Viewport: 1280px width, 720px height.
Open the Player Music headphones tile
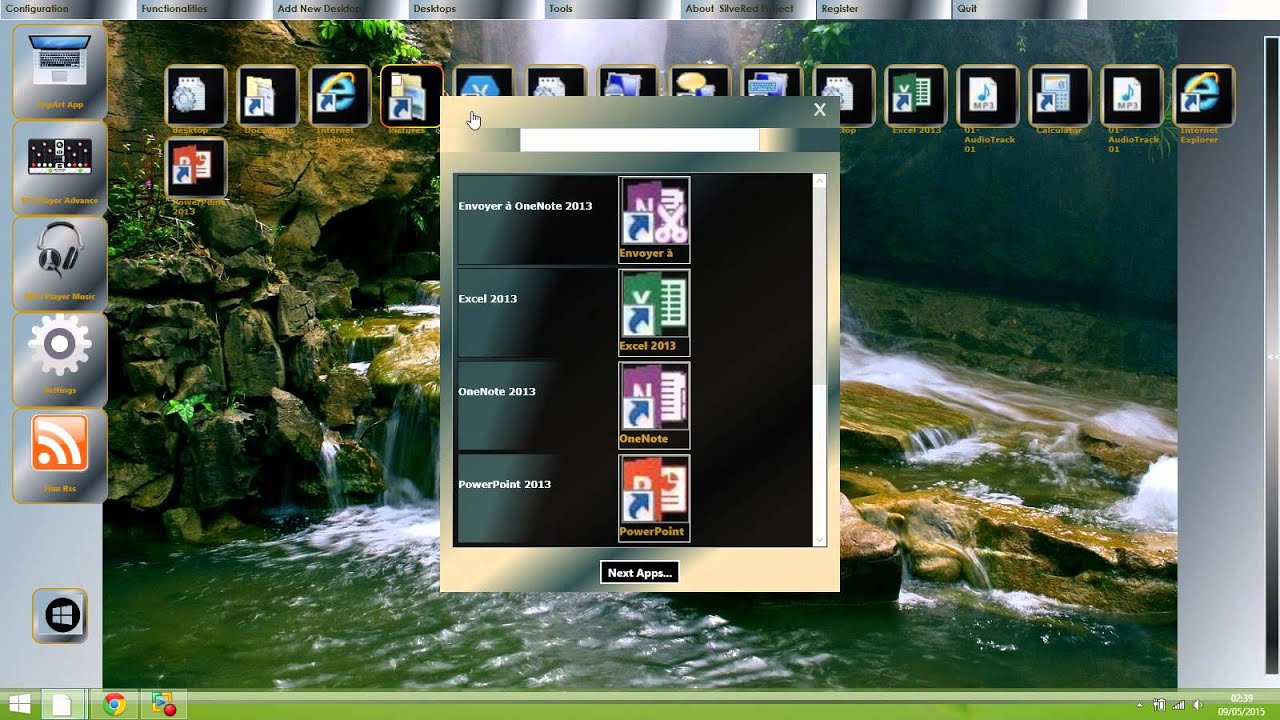[x=60, y=262]
